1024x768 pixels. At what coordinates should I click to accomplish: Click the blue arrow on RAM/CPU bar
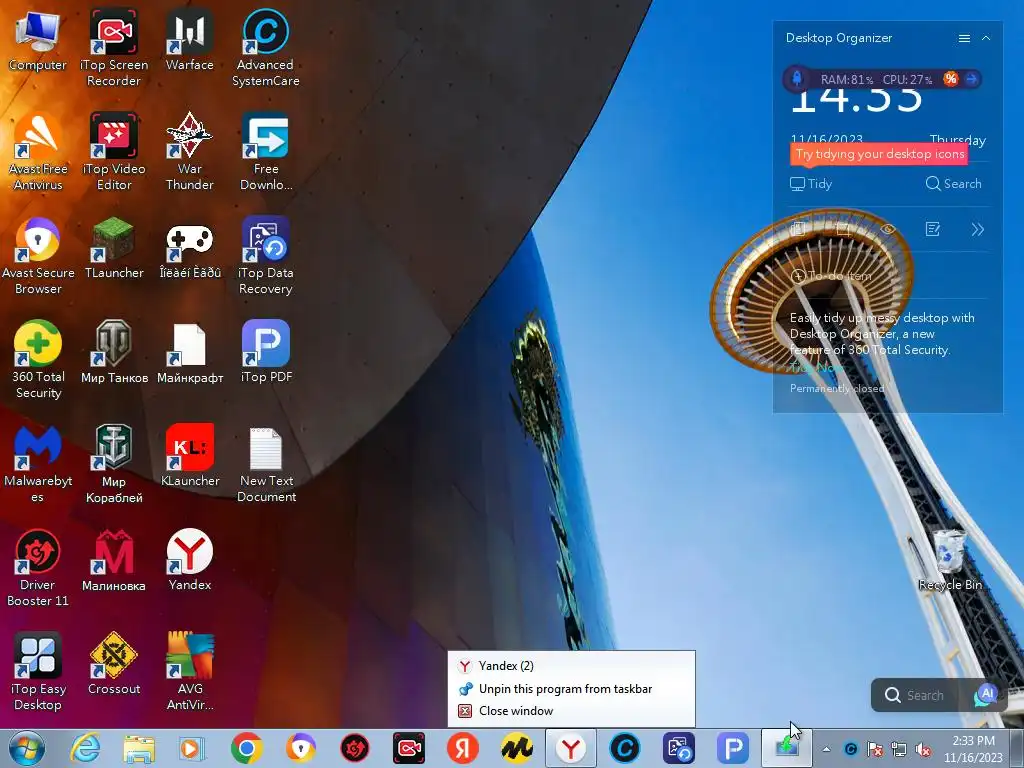[x=972, y=79]
